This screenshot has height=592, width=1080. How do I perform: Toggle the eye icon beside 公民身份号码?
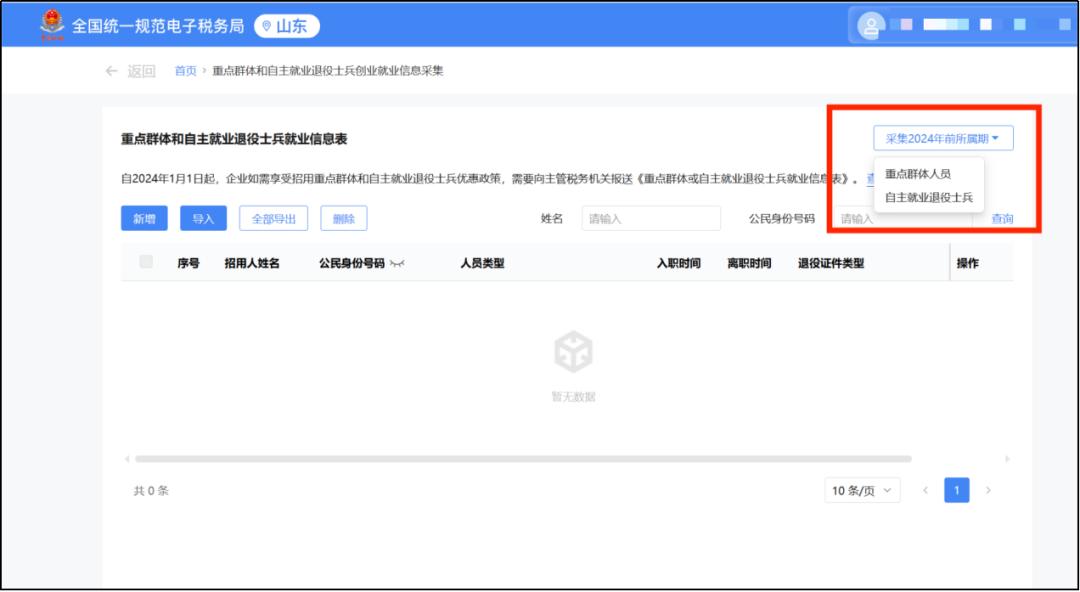[x=398, y=263]
